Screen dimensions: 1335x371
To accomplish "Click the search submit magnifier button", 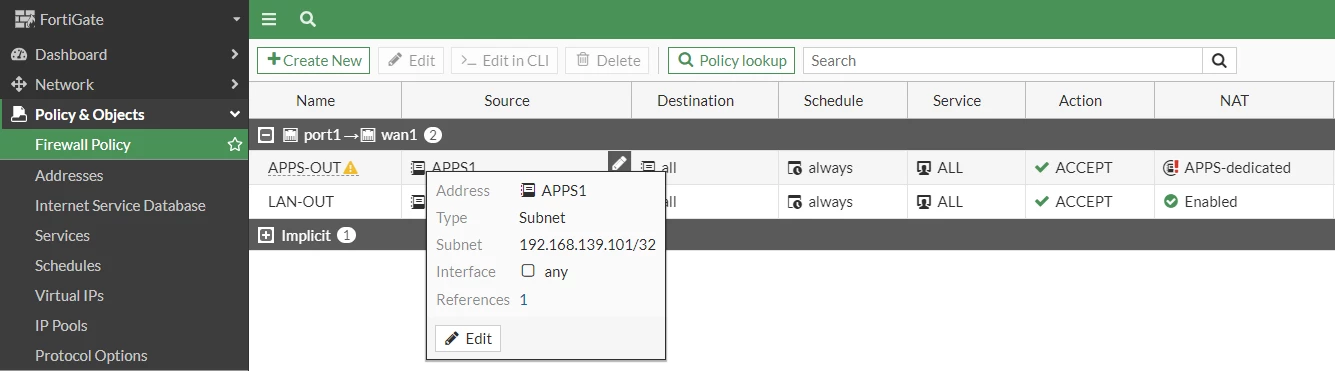I will pos(1219,60).
